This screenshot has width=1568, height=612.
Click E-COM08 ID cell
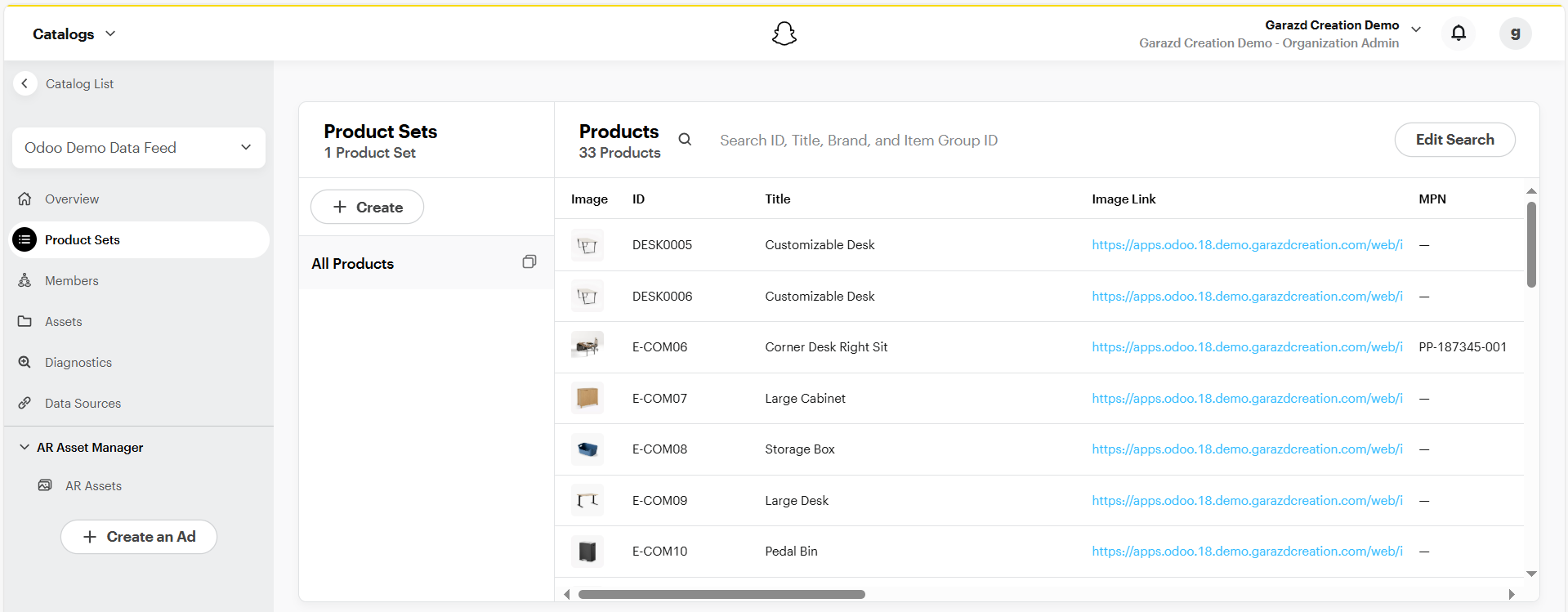click(659, 449)
